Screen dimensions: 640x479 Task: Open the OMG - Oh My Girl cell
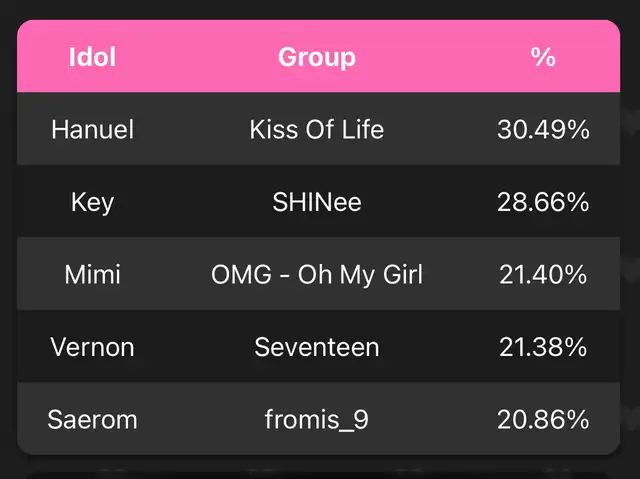pos(317,275)
